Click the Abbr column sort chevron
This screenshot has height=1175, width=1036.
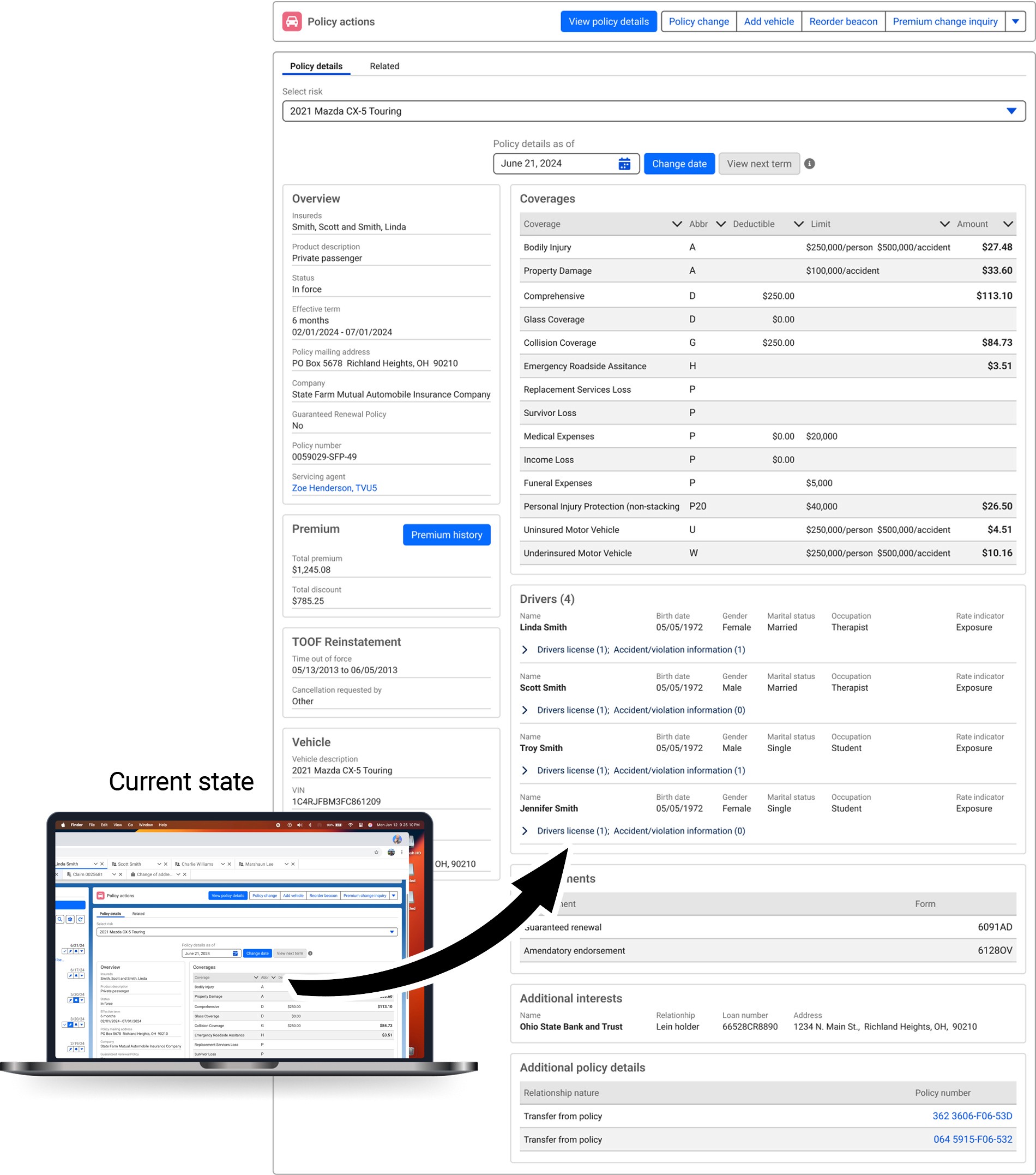[720, 224]
